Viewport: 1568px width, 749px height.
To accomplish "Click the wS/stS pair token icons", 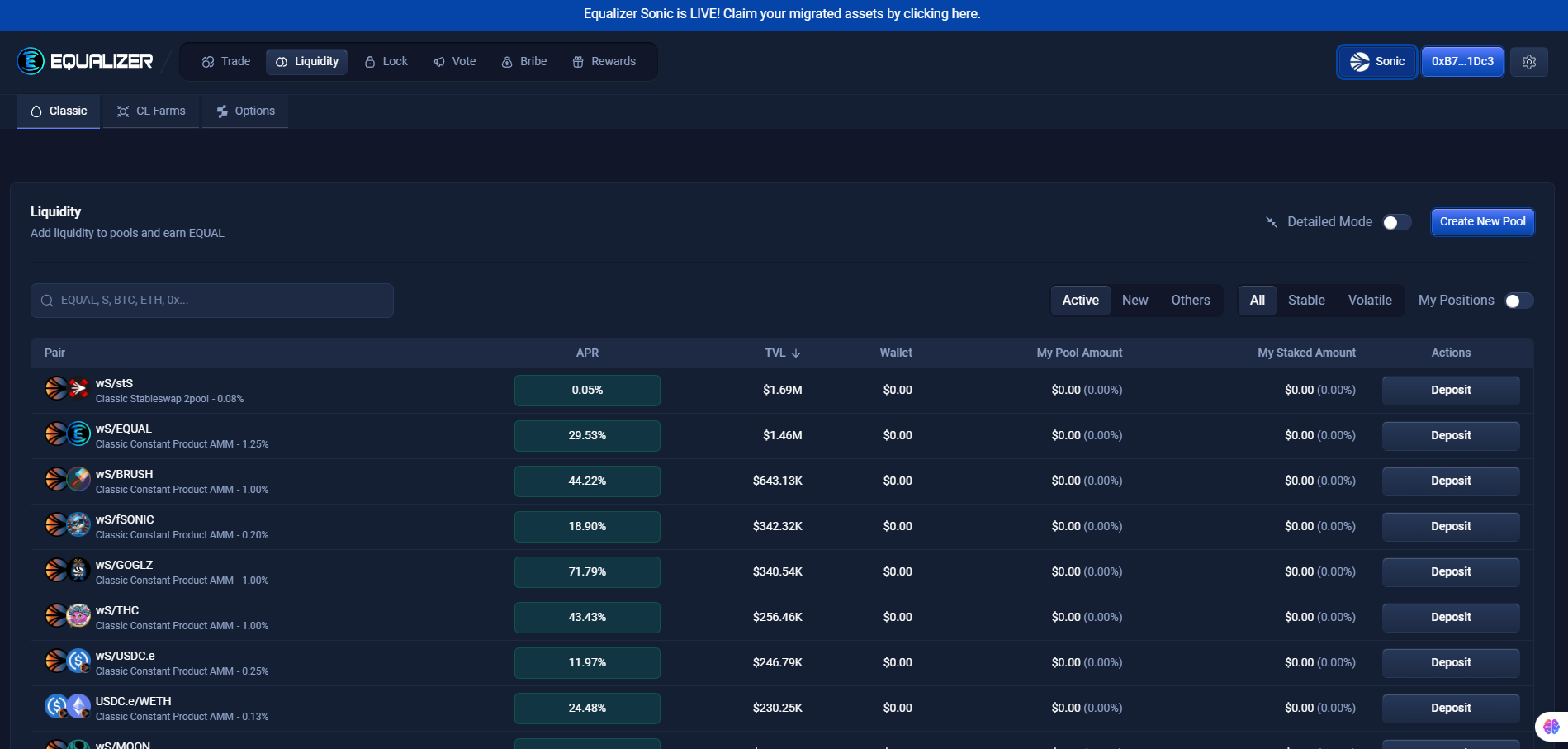I will point(68,388).
